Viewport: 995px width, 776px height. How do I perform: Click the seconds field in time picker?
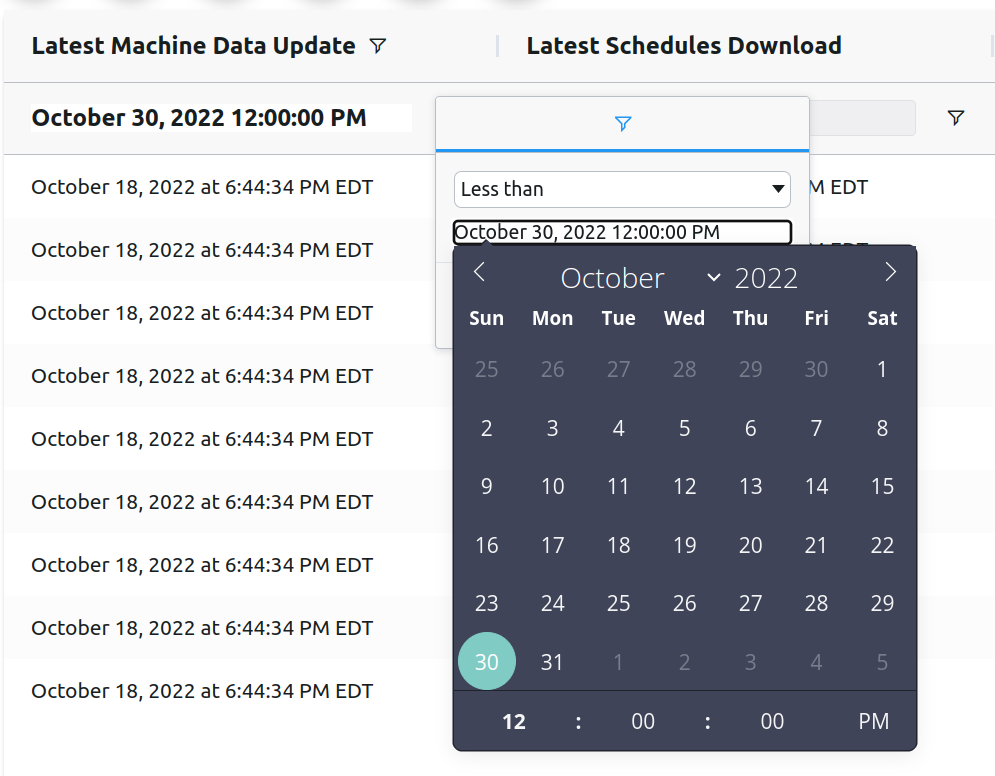(772, 721)
